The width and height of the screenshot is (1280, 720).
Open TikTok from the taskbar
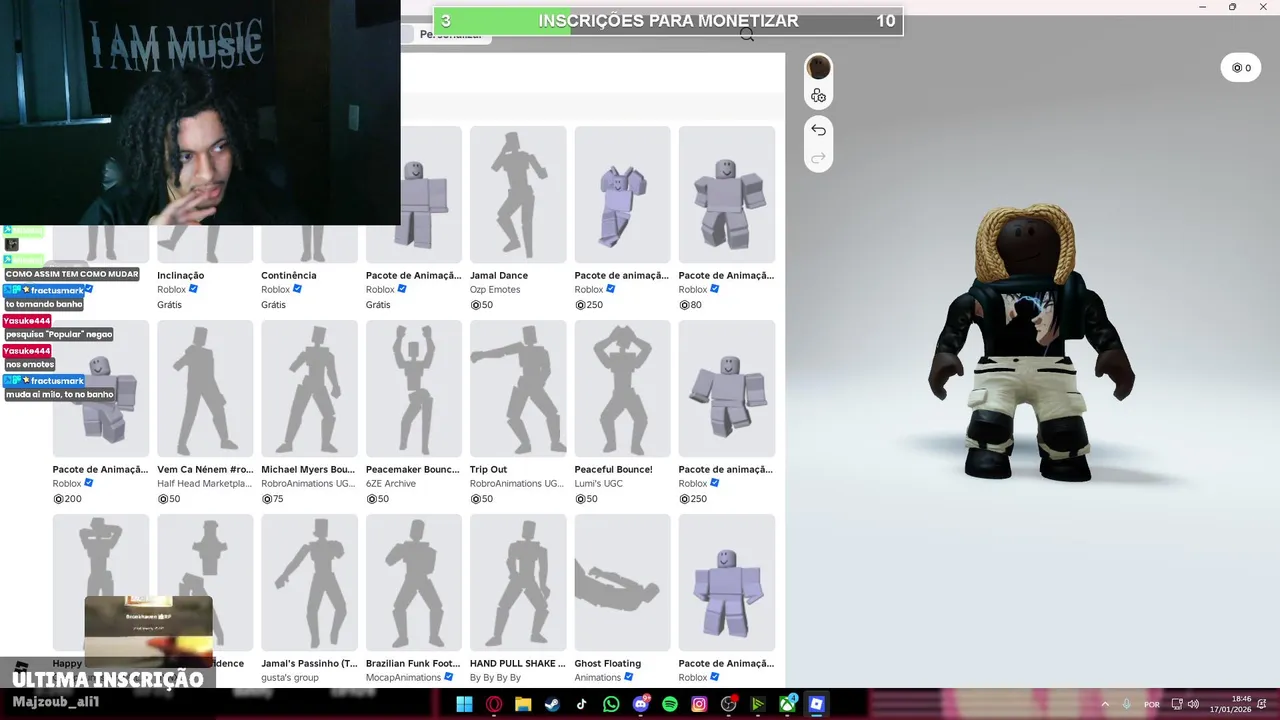tap(582, 704)
